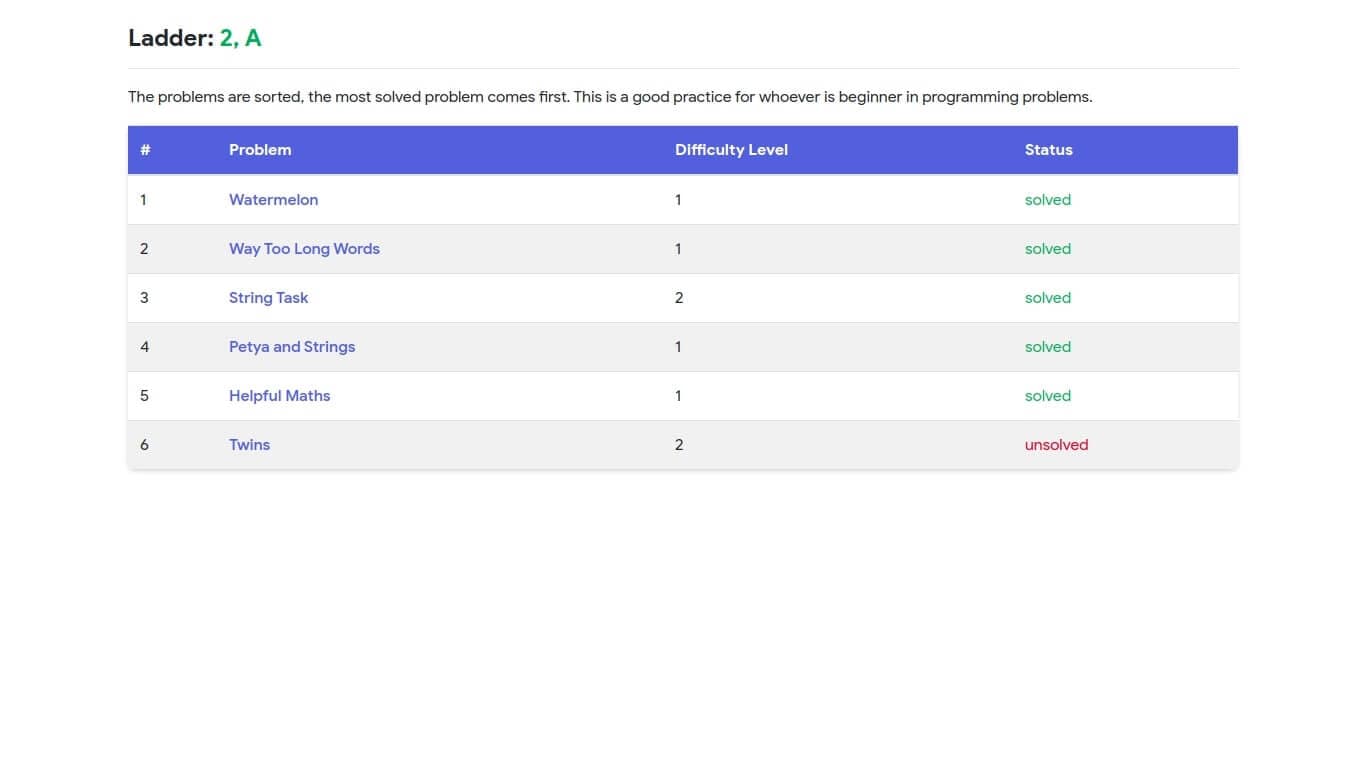1366x768 pixels.
Task: Click solved status in String Task row
Action: [x=1047, y=298]
